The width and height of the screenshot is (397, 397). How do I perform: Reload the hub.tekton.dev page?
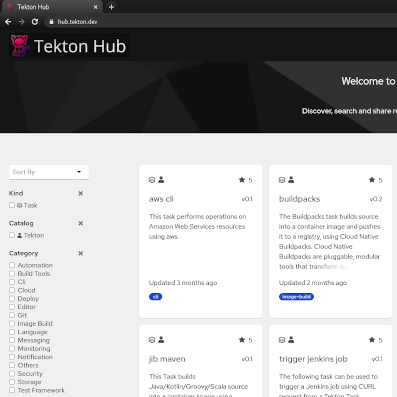(35, 22)
